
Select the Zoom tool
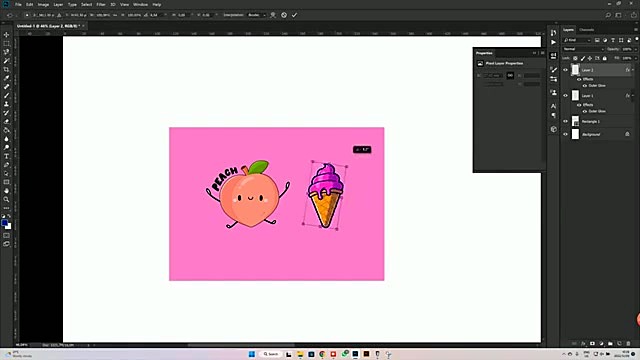point(6,199)
